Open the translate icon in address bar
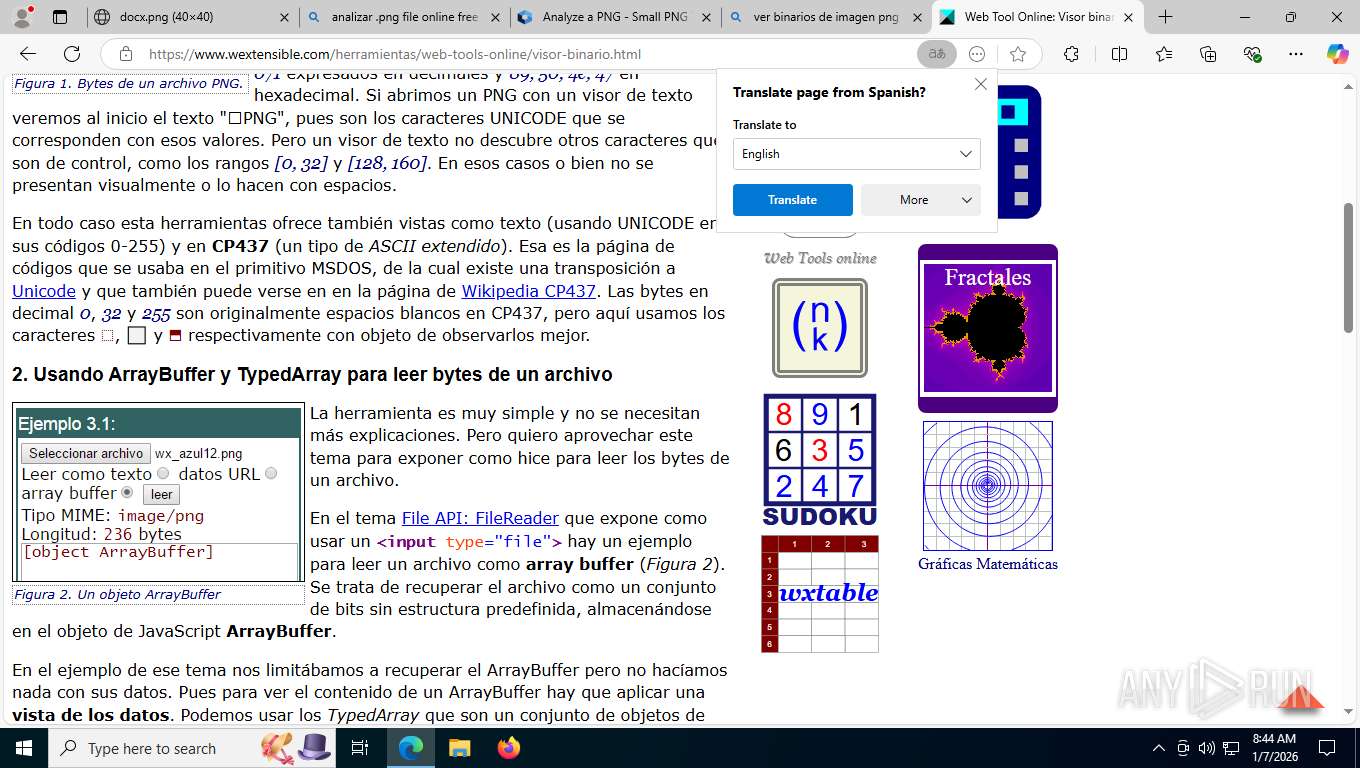This screenshot has height=768, width=1360. tap(937, 54)
